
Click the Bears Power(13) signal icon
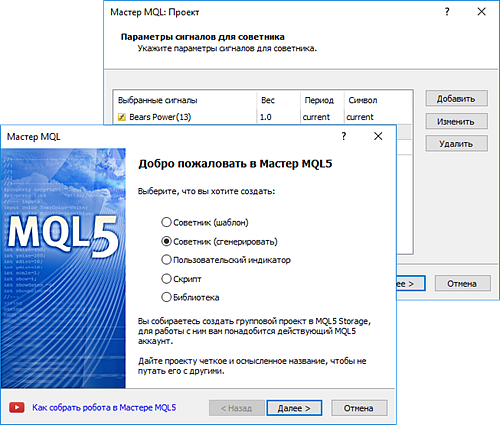coord(122,117)
